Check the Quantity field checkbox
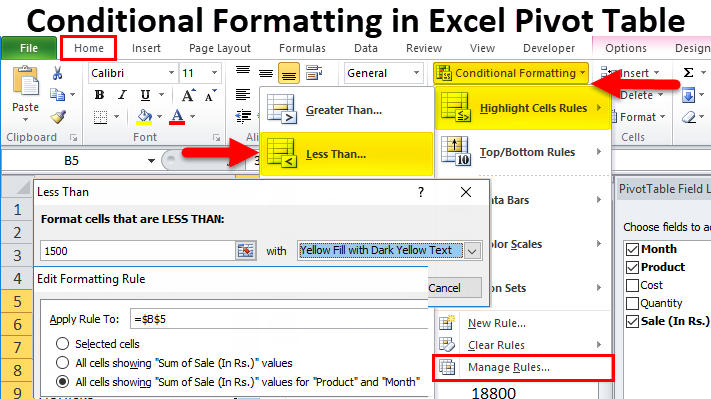 tap(632, 303)
